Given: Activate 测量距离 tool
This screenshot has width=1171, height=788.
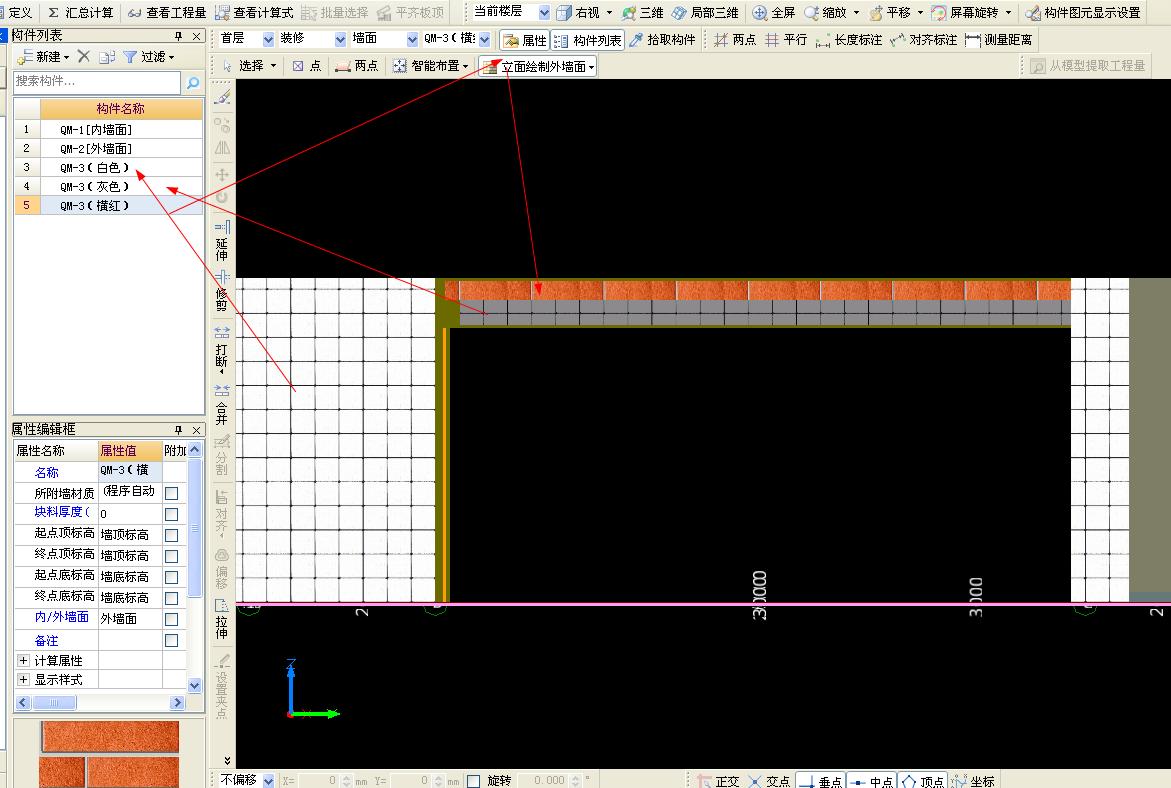Looking at the screenshot, I should point(998,40).
